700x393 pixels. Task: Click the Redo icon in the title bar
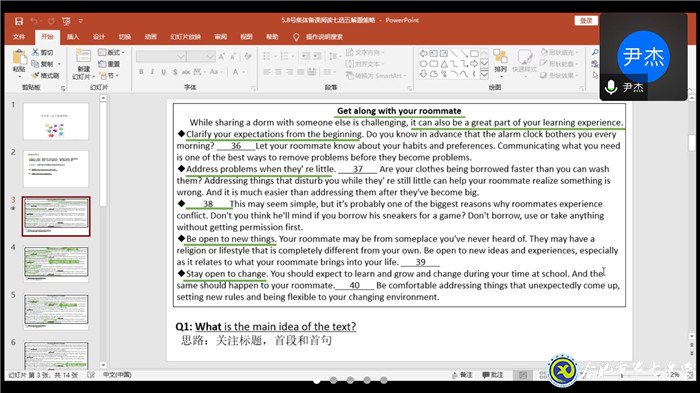click(51, 21)
